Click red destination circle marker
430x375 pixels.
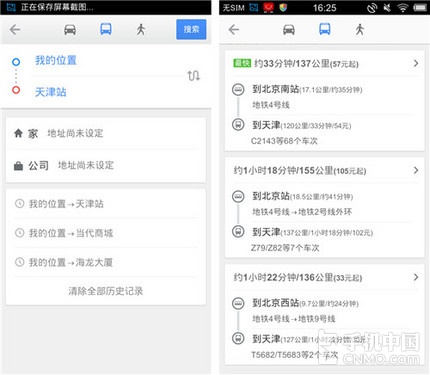click(16, 90)
